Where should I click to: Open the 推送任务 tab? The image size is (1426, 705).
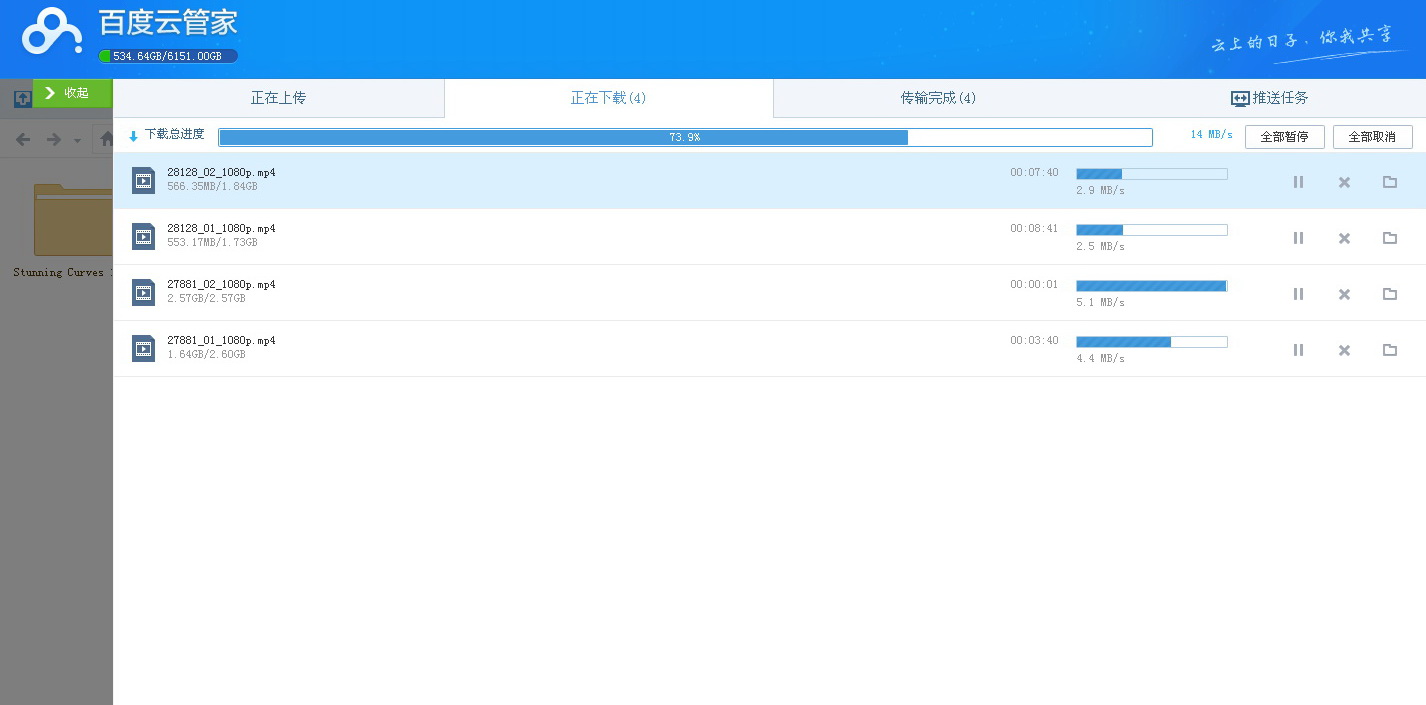click(1269, 98)
